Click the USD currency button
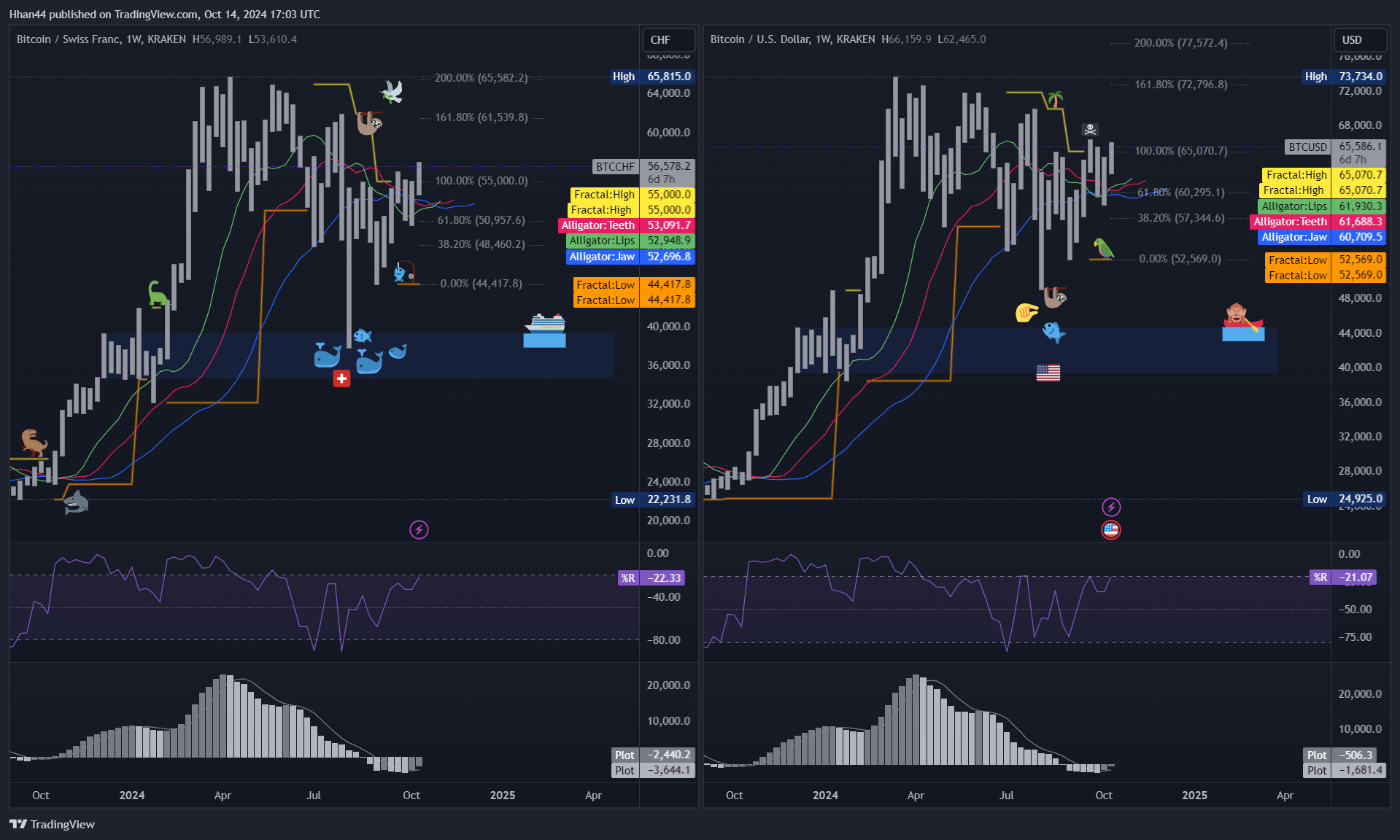 point(1360,40)
